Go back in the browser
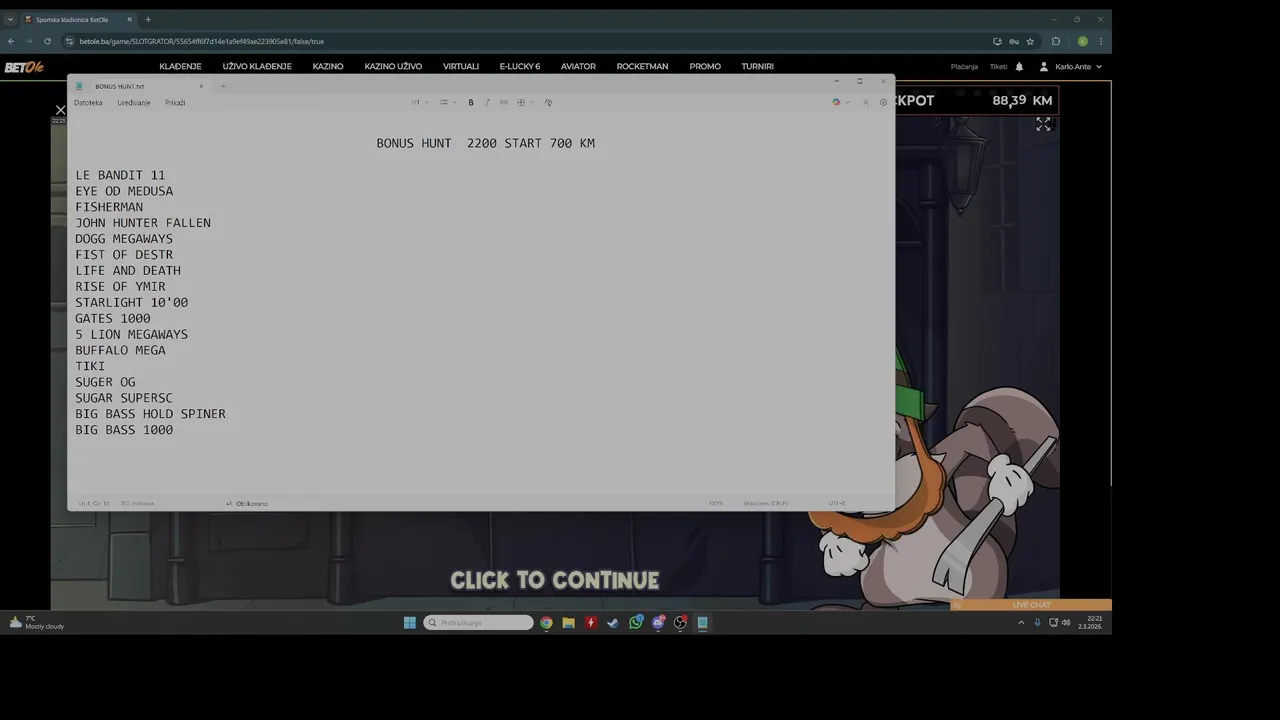Viewport: 1280px width, 720px height. [x=11, y=41]
